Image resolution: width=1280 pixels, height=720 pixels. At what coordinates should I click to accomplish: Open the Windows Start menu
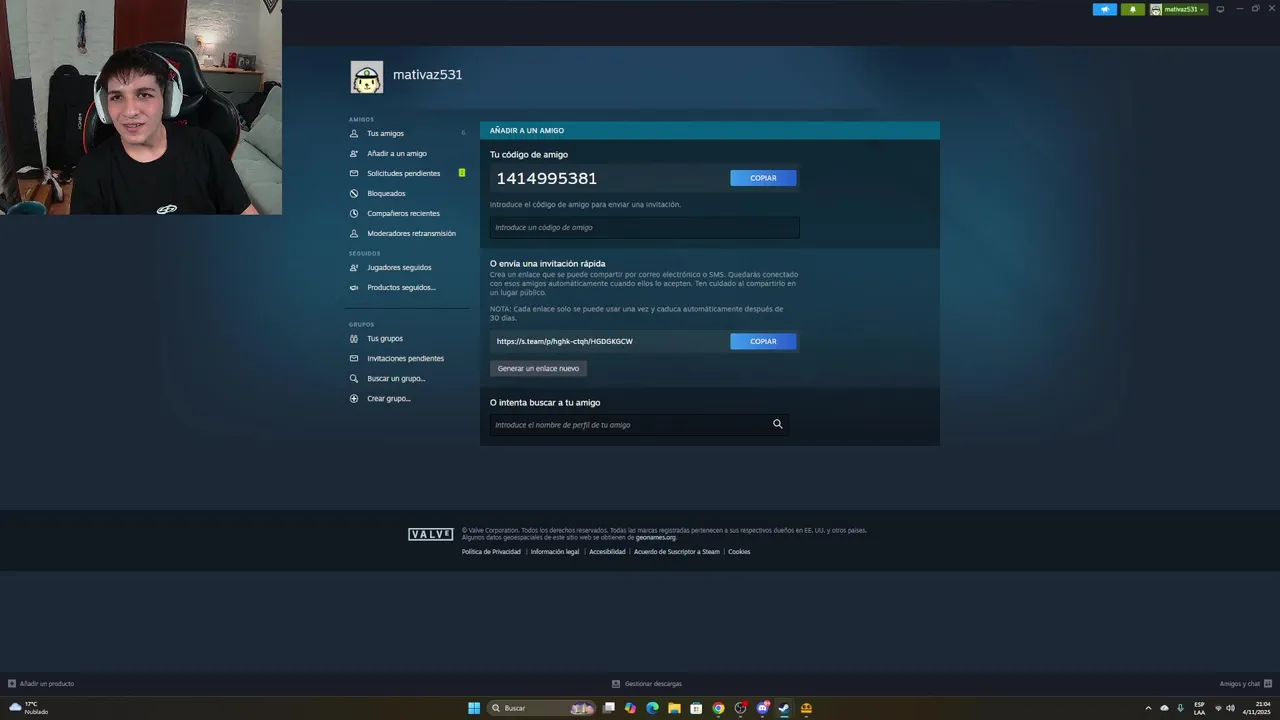(x=474, y=708)
